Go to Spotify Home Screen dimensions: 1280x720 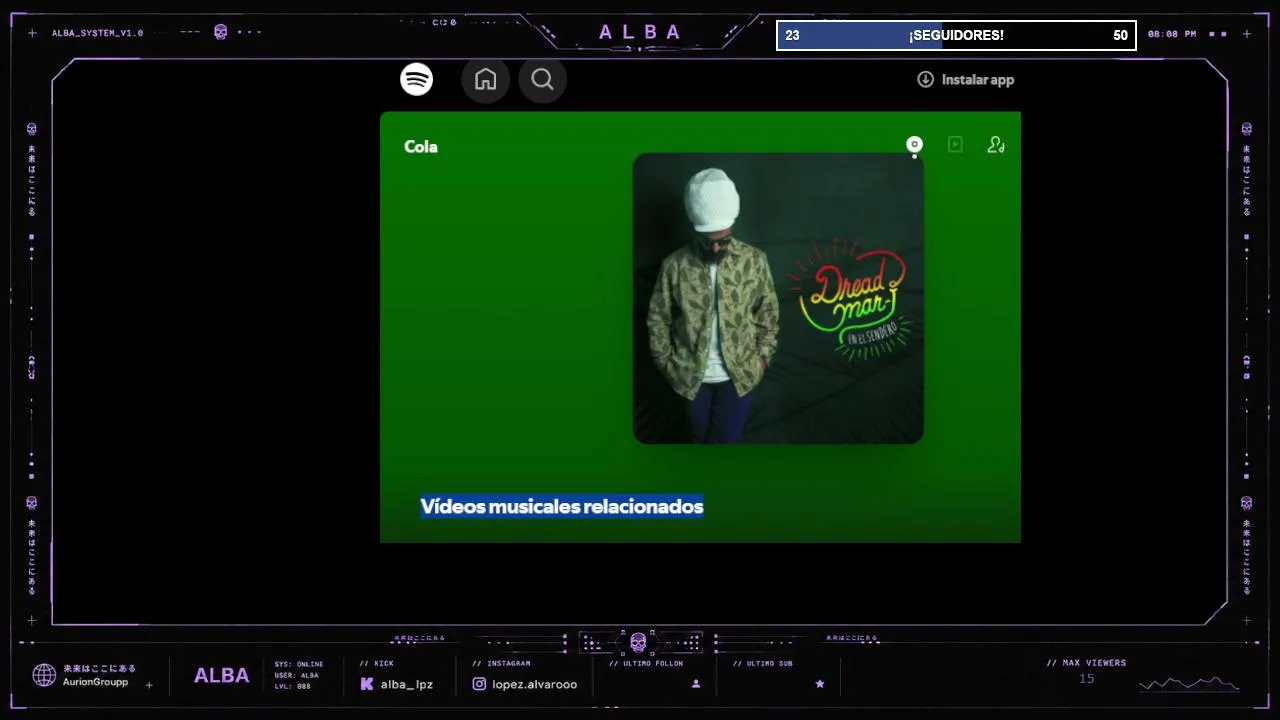(486, 79)
